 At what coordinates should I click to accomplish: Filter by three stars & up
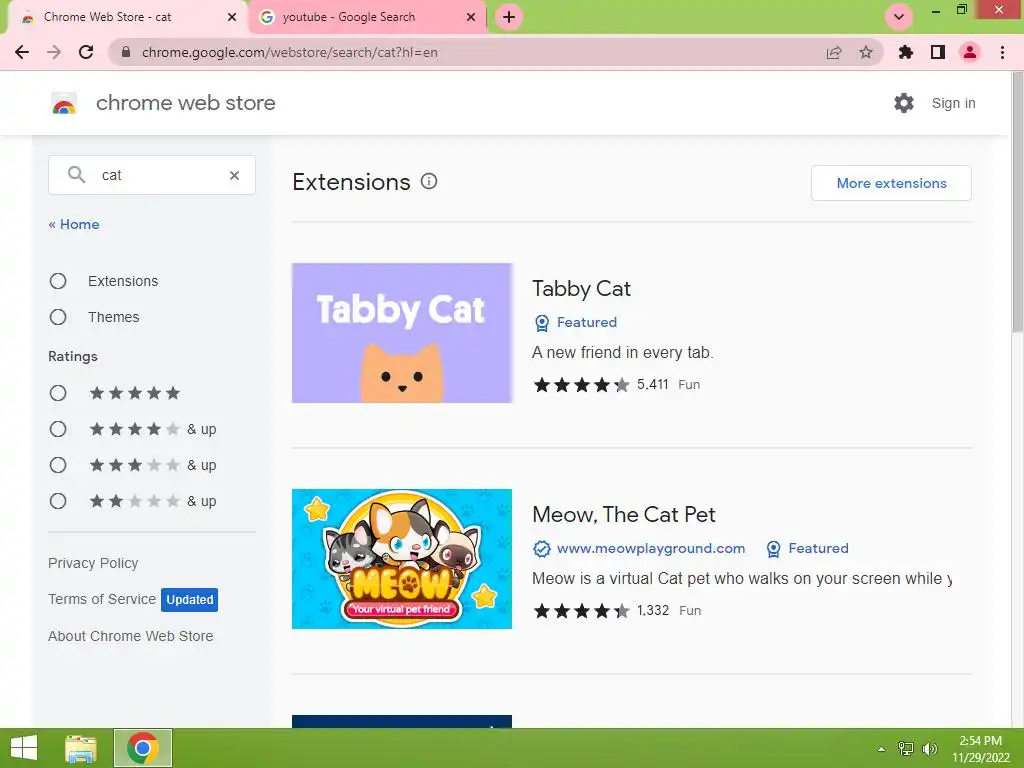[x=58, y=465]
